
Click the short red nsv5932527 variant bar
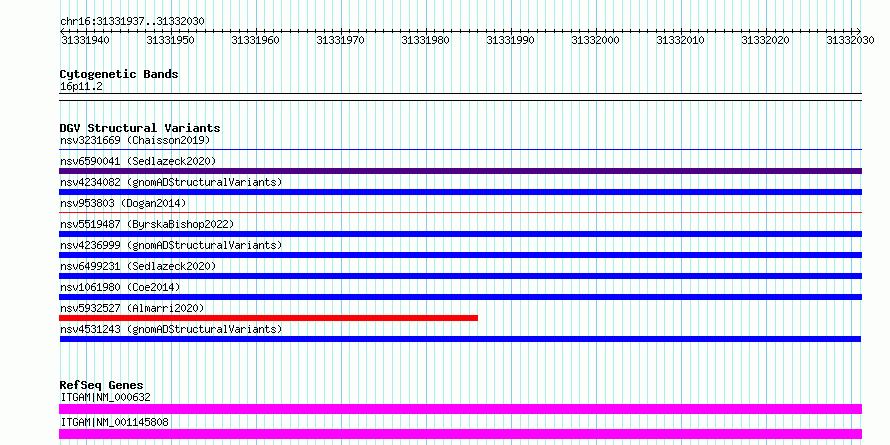tap(268, 318)
